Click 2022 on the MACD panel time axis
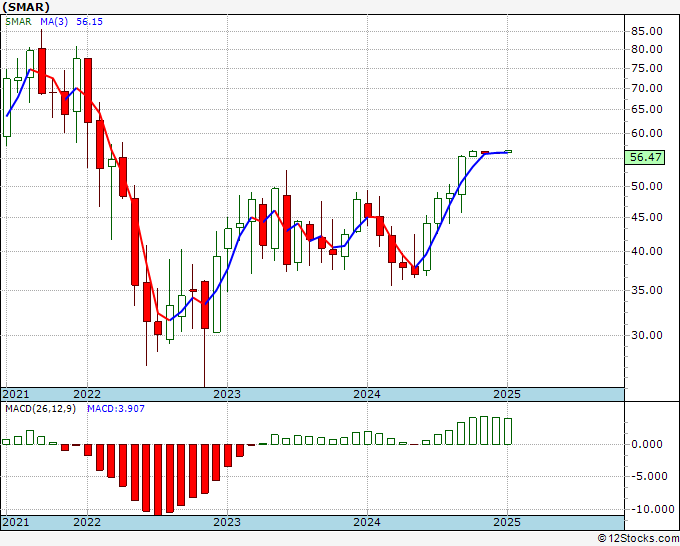 pyautogui.click(x=87, y=522)
